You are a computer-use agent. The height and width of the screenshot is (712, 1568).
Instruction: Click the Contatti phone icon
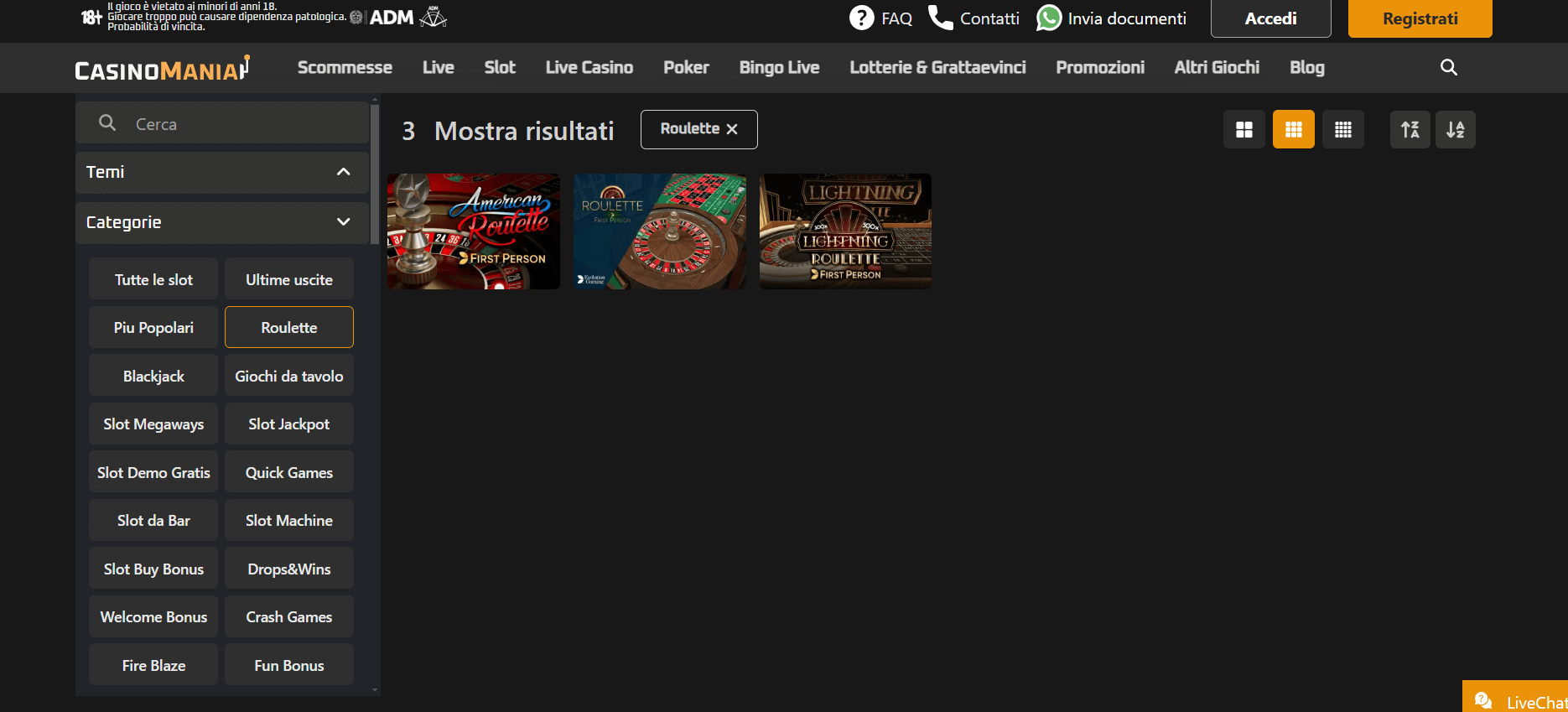tap(940, 18)
